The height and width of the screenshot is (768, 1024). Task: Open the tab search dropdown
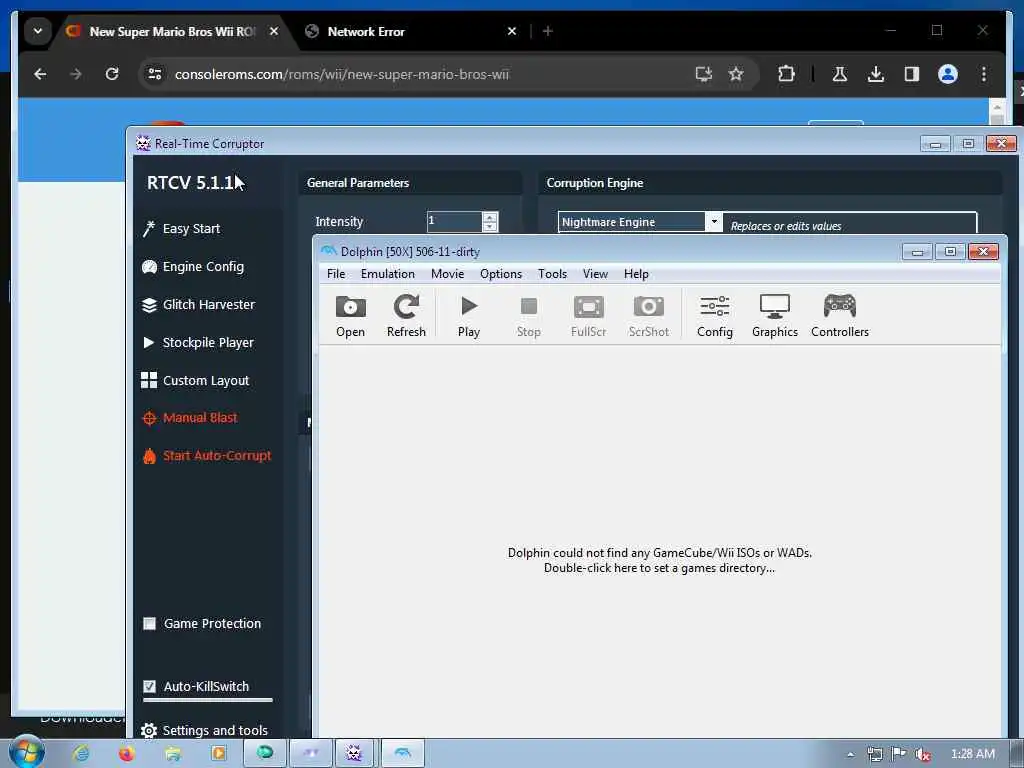click(x=38, y=31)
